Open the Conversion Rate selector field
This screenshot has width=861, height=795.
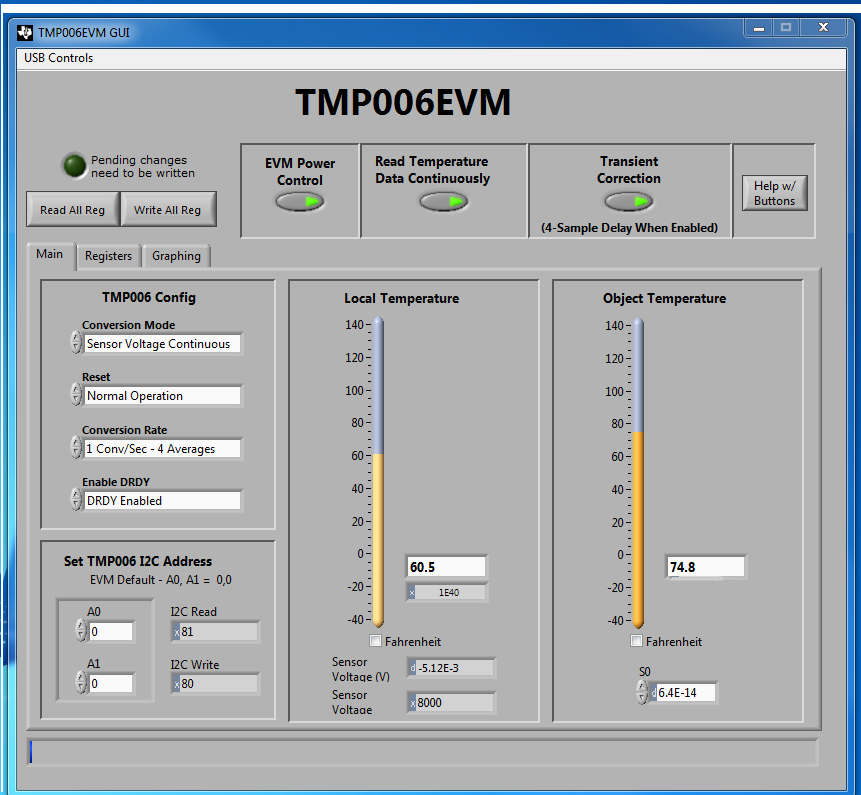(x=163, y=449)
